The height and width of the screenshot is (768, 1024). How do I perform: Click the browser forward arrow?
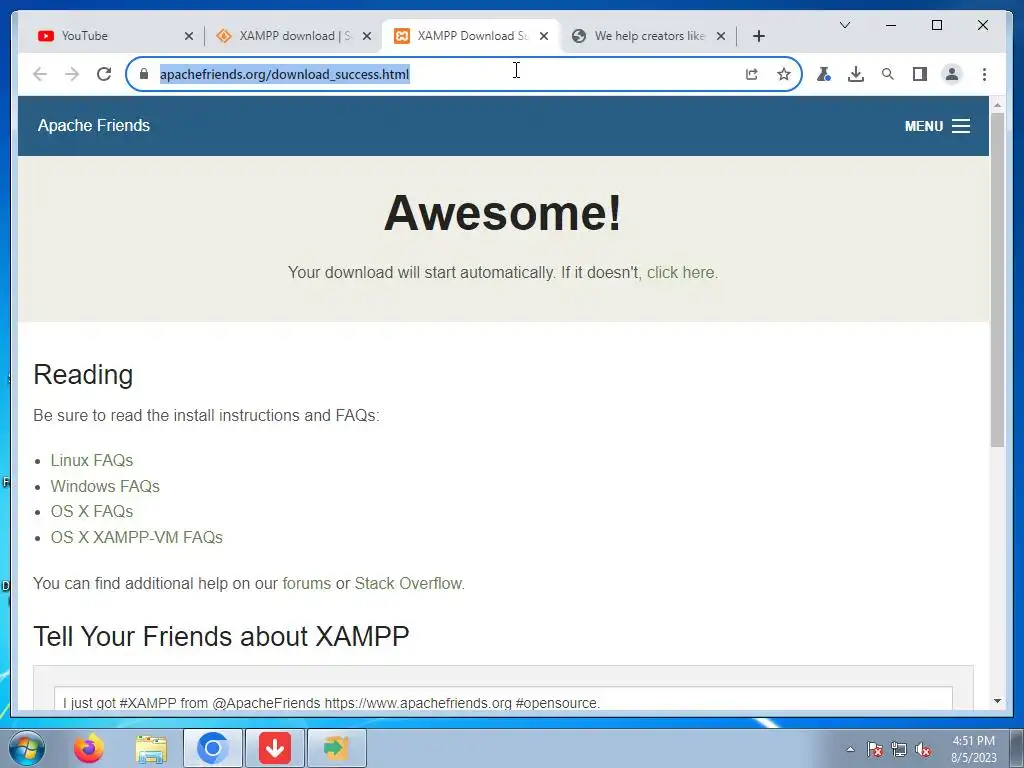pyautogui.click(x=72, y=74)
